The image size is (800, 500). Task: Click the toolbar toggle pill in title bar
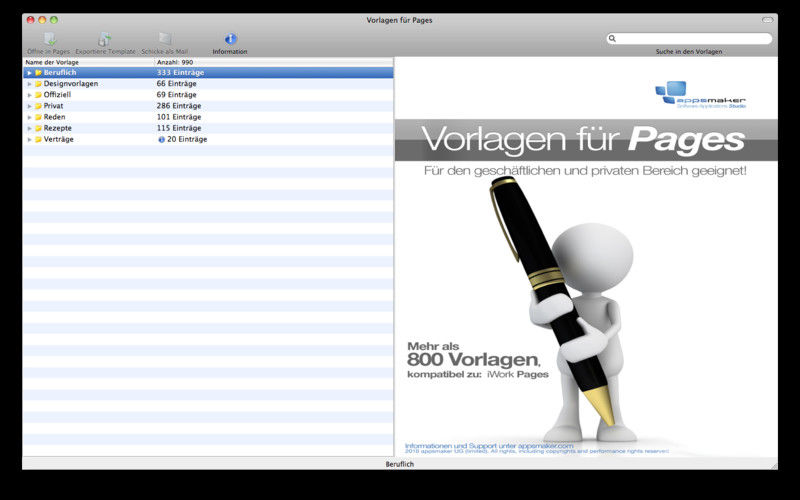point(767,19)
